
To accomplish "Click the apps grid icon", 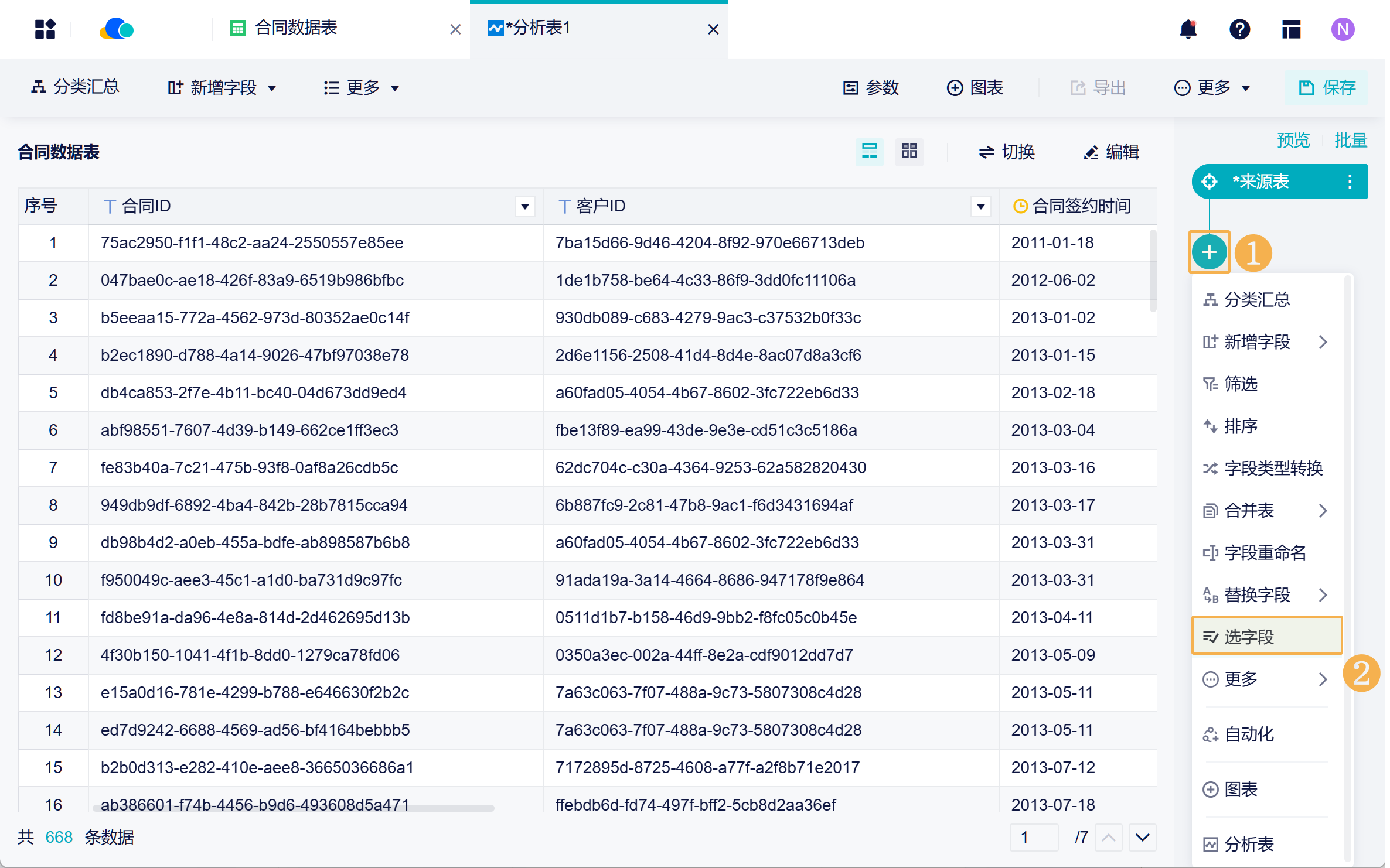I will 45,29.
